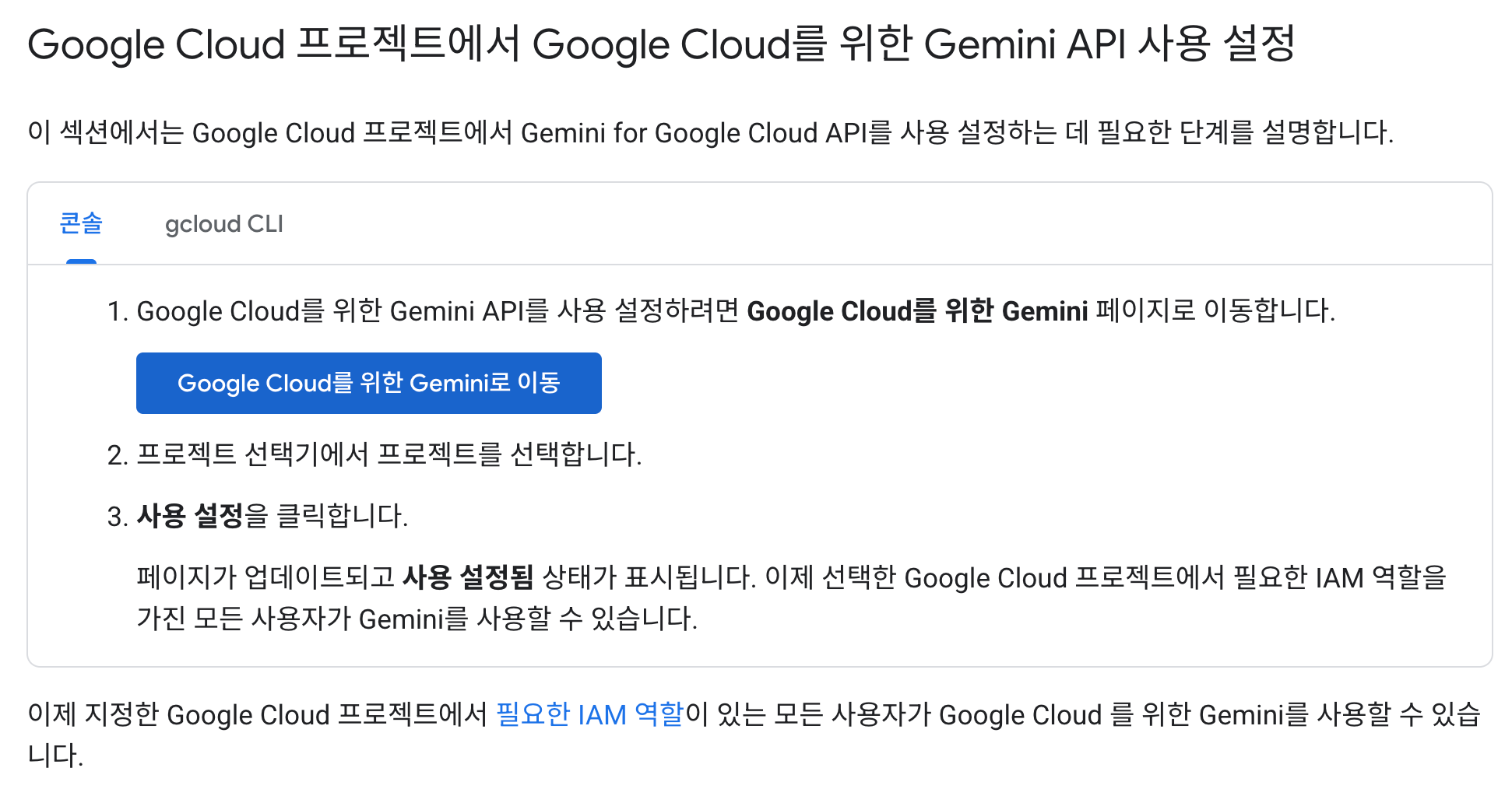This screenshot has height=789, width=1512.
Task: Click the intro sentence starting 이 섹션에서는
Action: tap(710, 132)
